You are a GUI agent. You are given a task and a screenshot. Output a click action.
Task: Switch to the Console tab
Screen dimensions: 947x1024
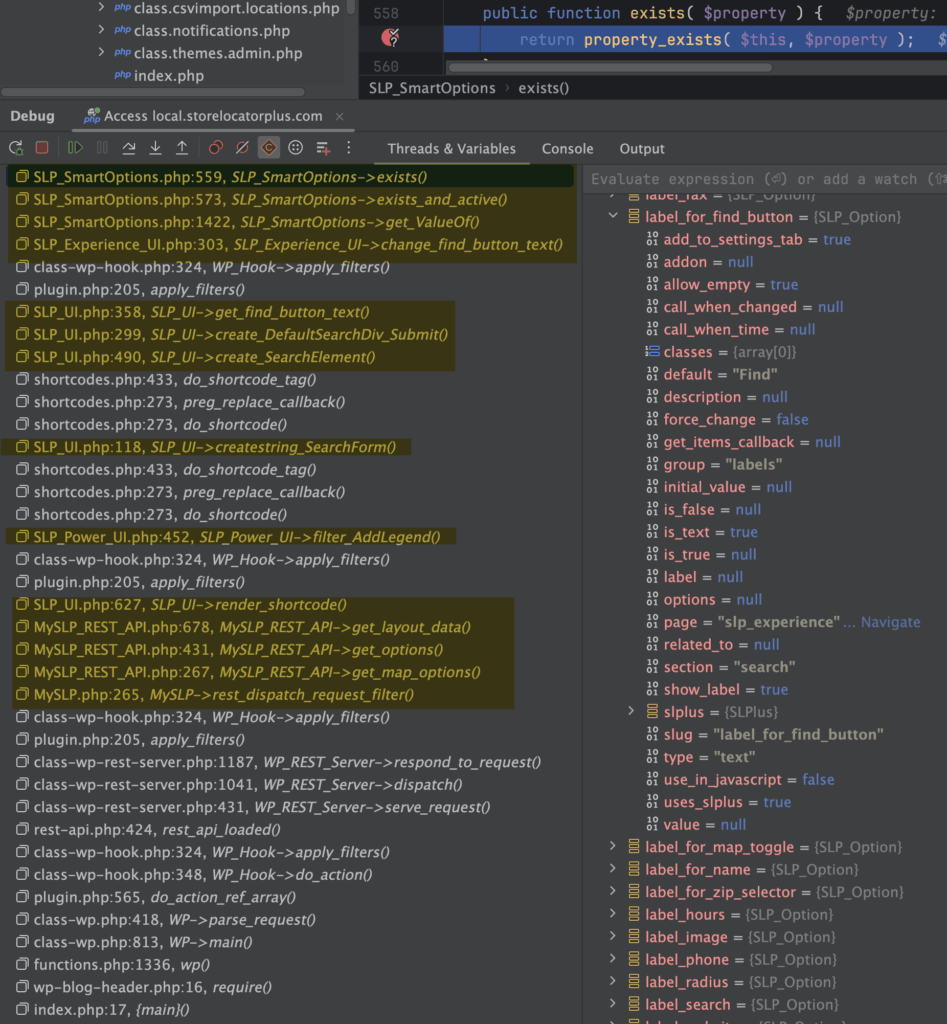[x=567, y=149]
